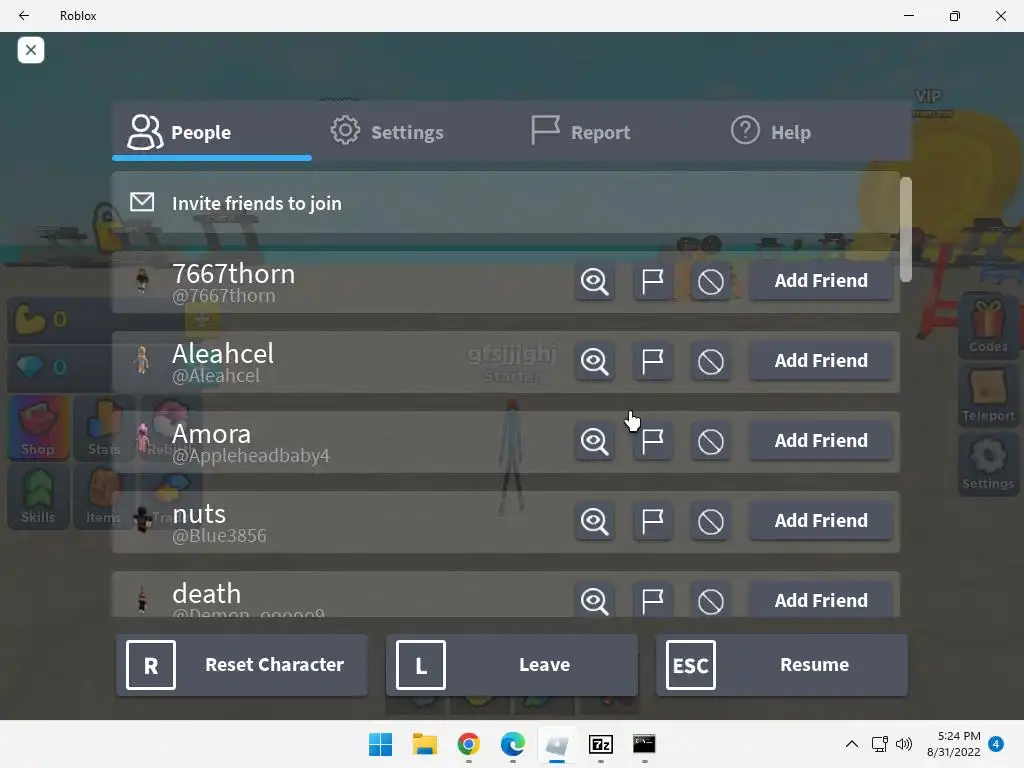
Task: Open the volume control in the system tray
Action: [x=904, y=744]
